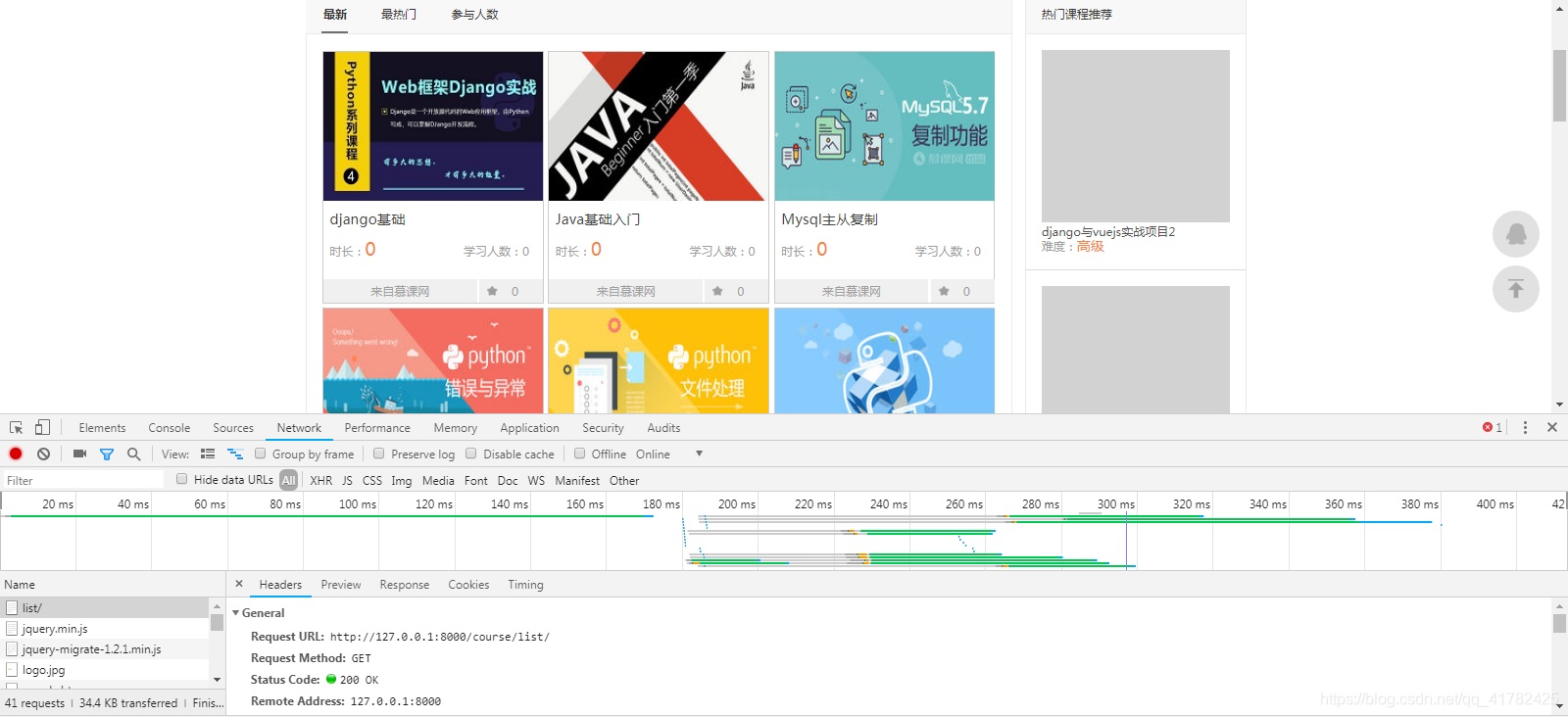This screenshot has height=717, width=1568.
Task: Click favorite star on Mysql主从复制 card
Action: tap(944, 291)
